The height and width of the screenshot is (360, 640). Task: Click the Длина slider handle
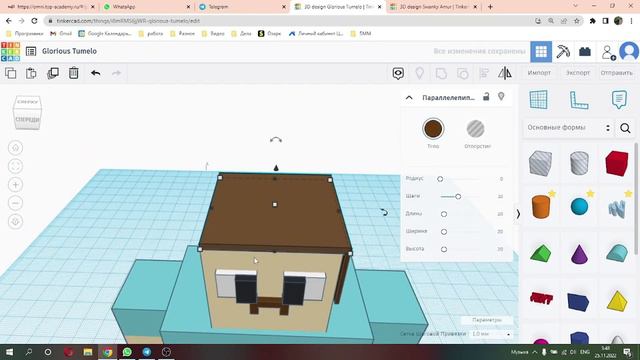tap(444, 214)
